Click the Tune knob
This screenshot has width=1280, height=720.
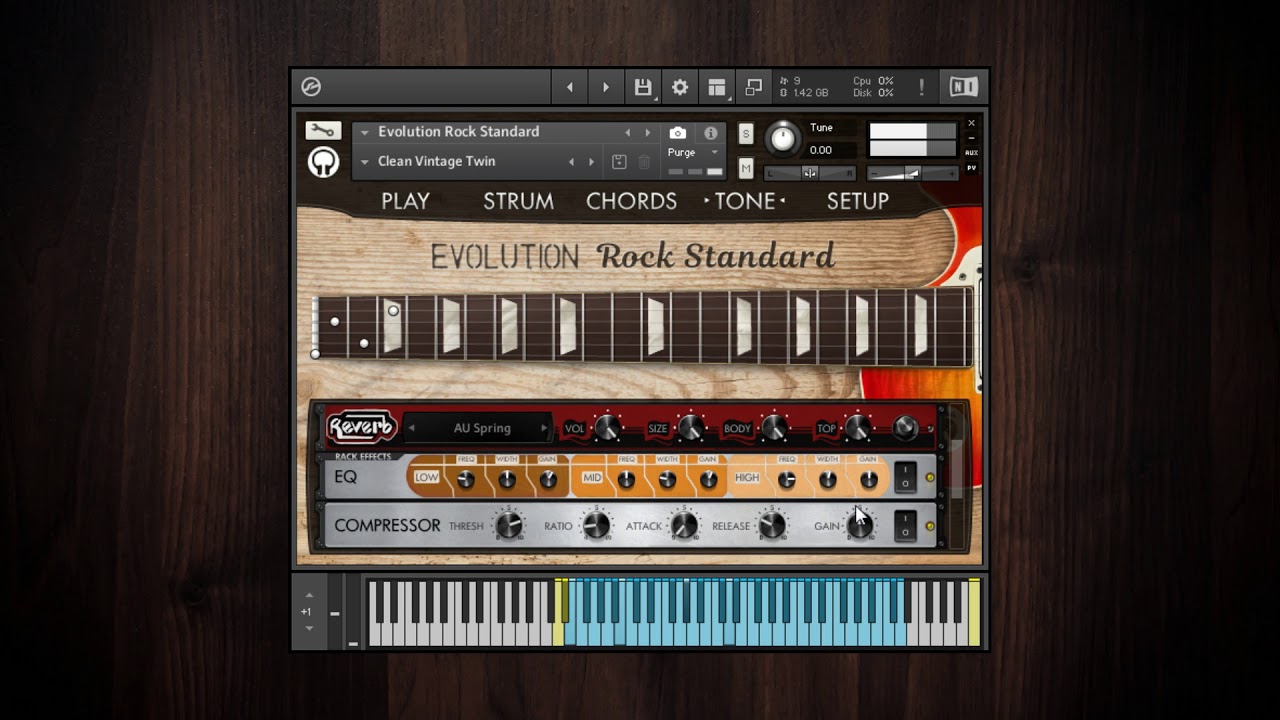click(783, 138)
